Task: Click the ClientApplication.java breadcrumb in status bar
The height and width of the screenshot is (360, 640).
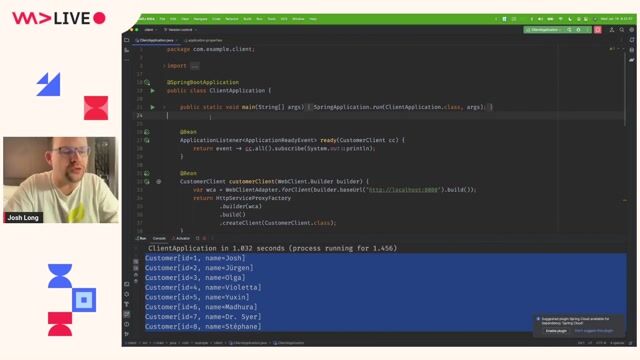Action: point(248,343)
